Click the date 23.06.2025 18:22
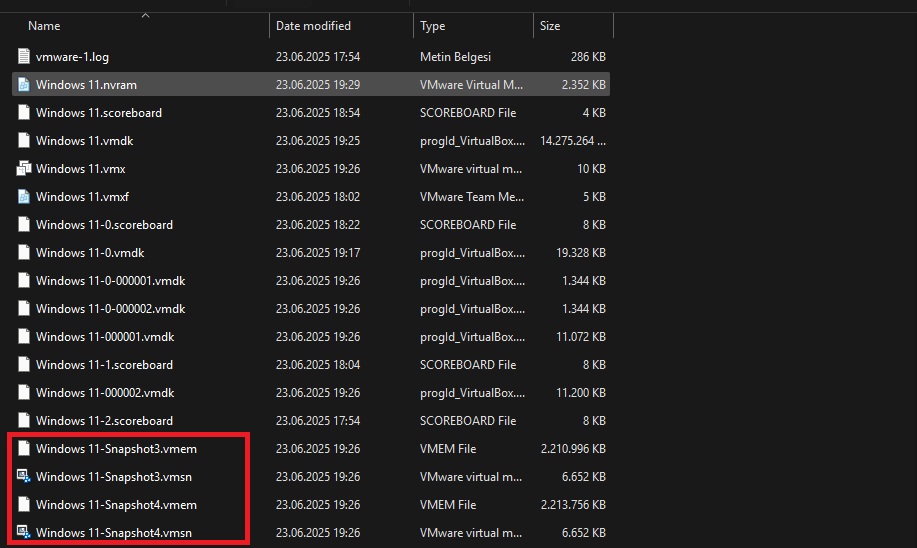Image resolution: width=917 pixels, height=548 pixels. 318,225
